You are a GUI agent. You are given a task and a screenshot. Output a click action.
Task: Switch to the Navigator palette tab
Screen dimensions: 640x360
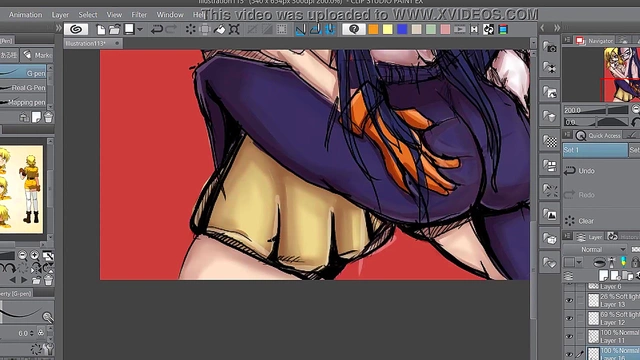[595, 40]
